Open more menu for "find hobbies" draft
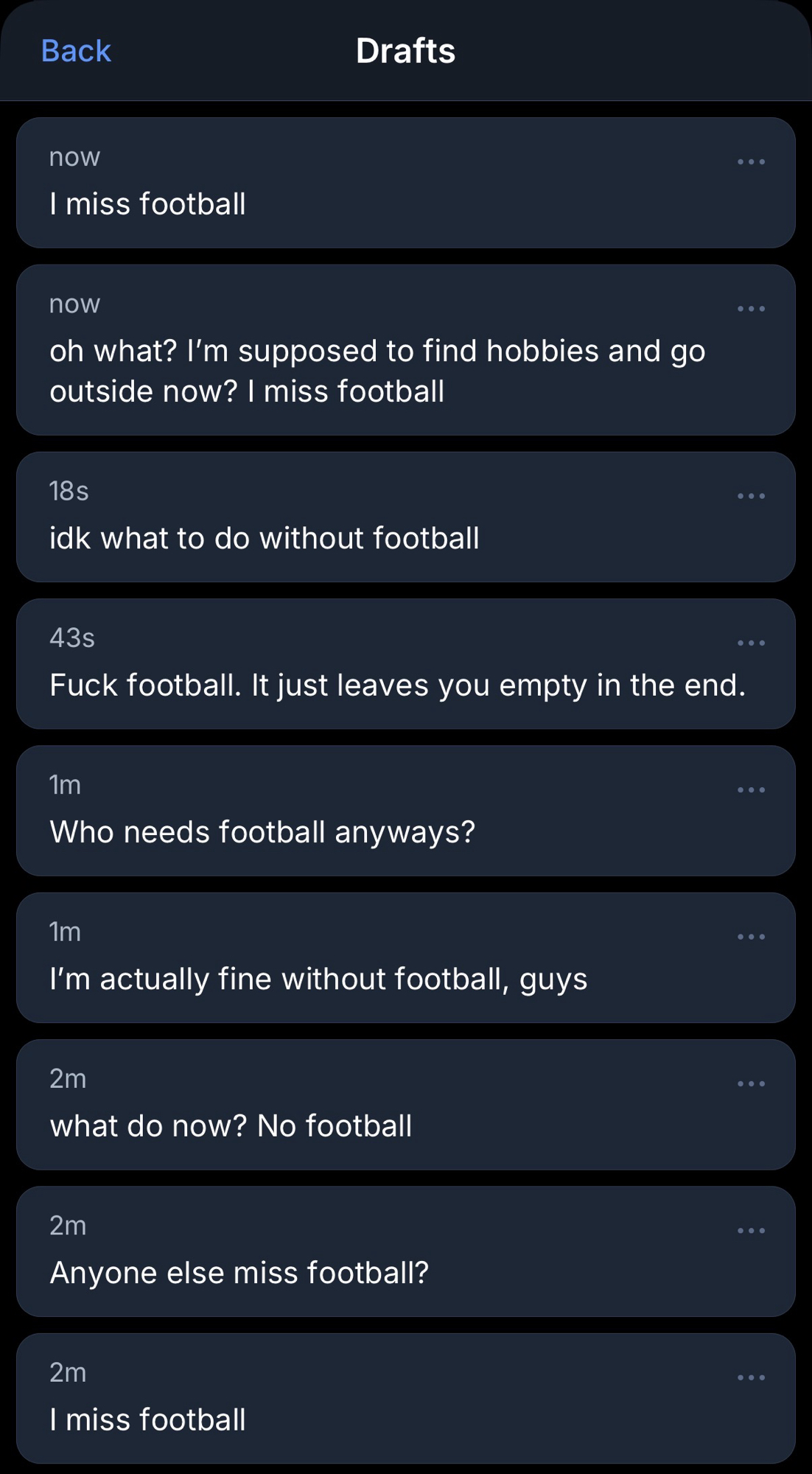 tap(751, 309)
